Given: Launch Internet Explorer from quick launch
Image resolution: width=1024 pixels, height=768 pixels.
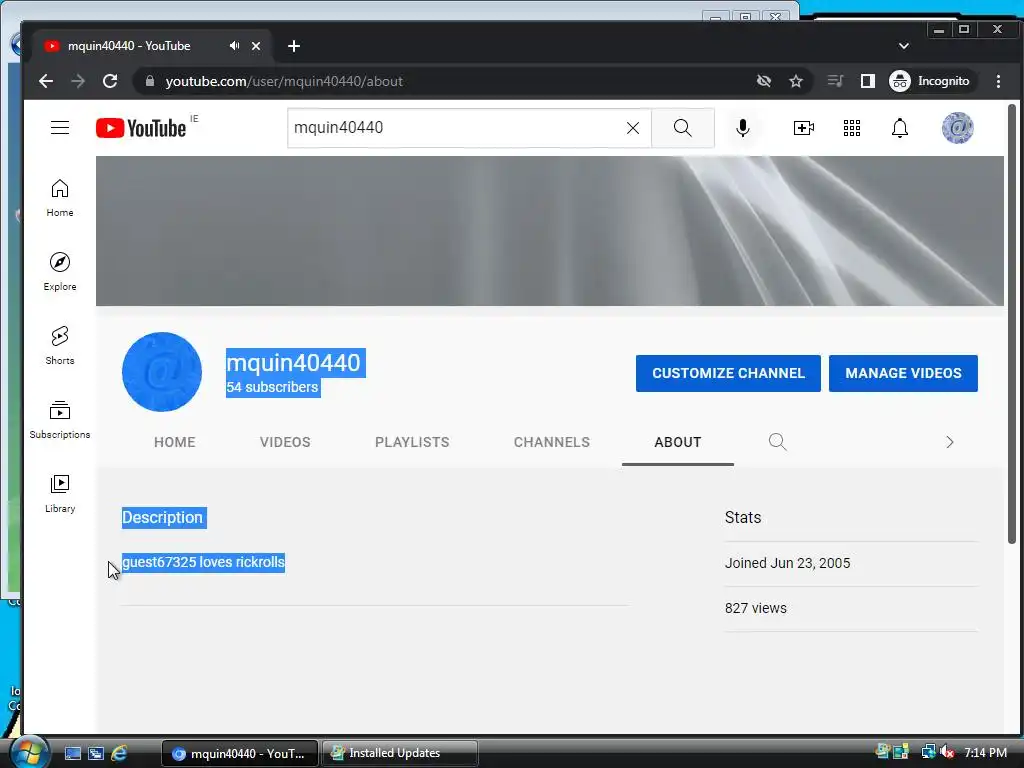Looking at the screenshot, I should [119, 753].
